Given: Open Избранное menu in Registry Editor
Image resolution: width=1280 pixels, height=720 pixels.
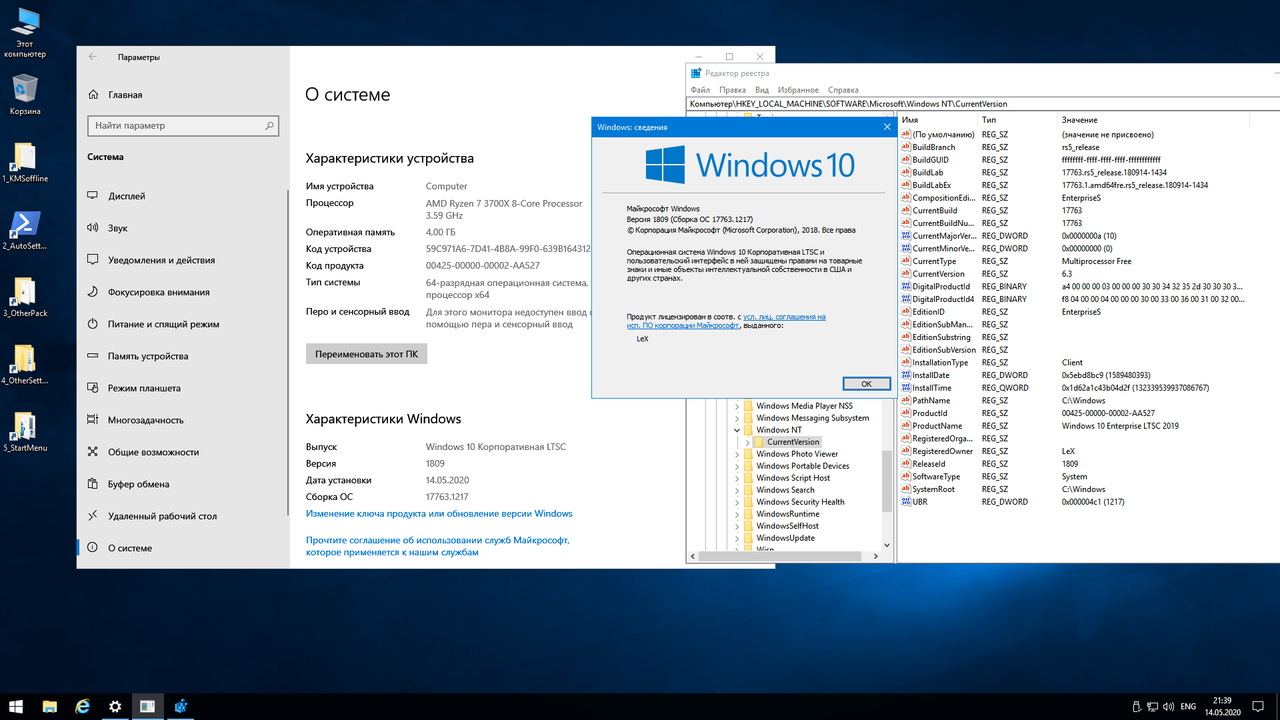Looking at the screenshot, I should tap(798, 90).
